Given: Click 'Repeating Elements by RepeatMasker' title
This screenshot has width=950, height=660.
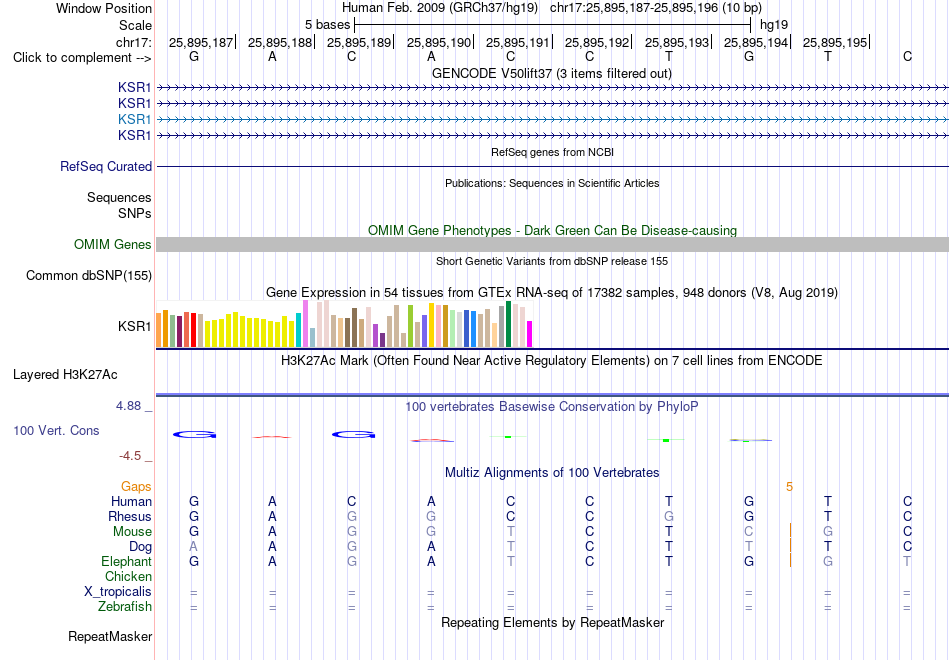Looking at the screenshot, I should [553, 622].
